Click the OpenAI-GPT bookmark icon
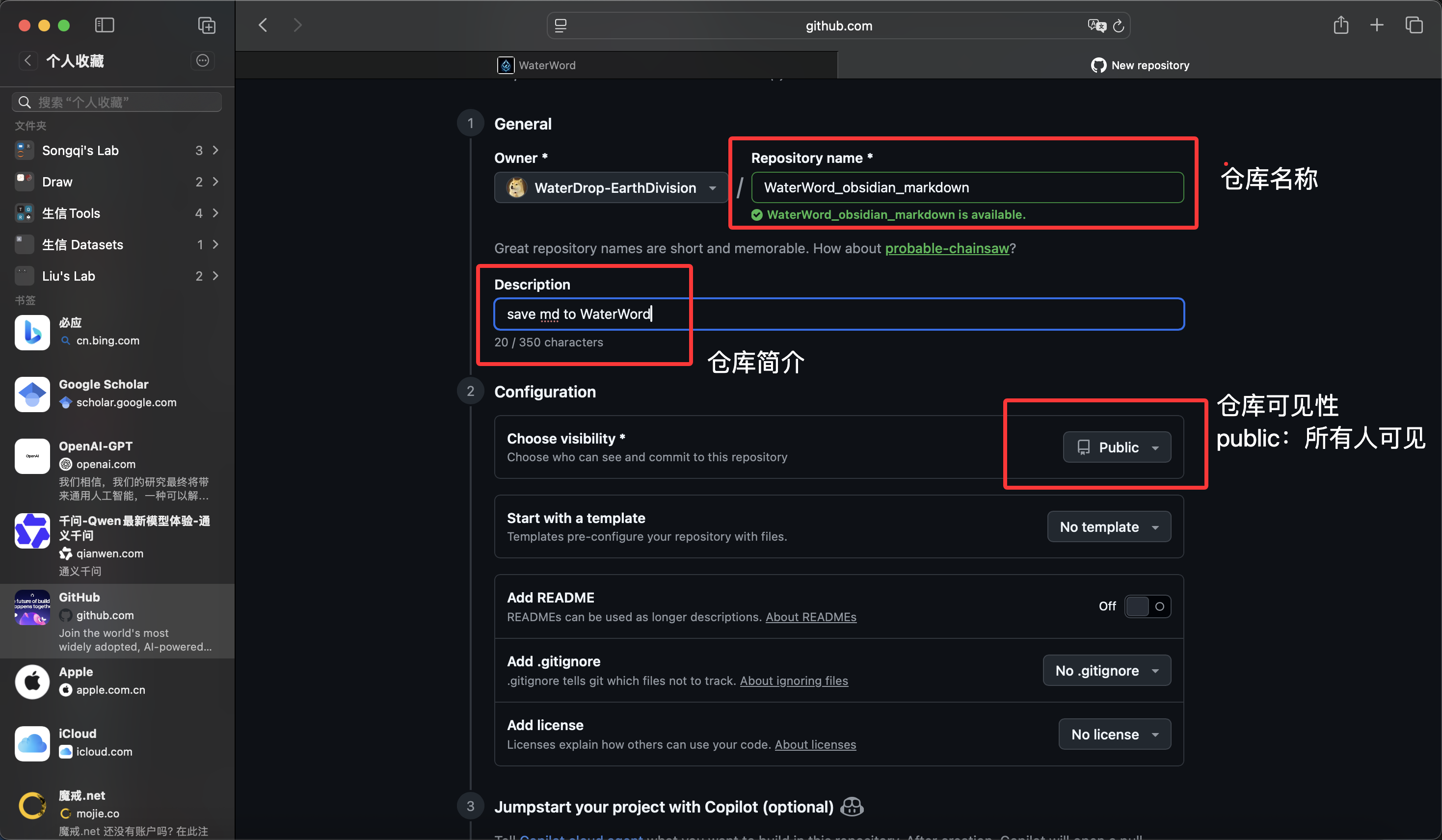 [x=32, y=456]
